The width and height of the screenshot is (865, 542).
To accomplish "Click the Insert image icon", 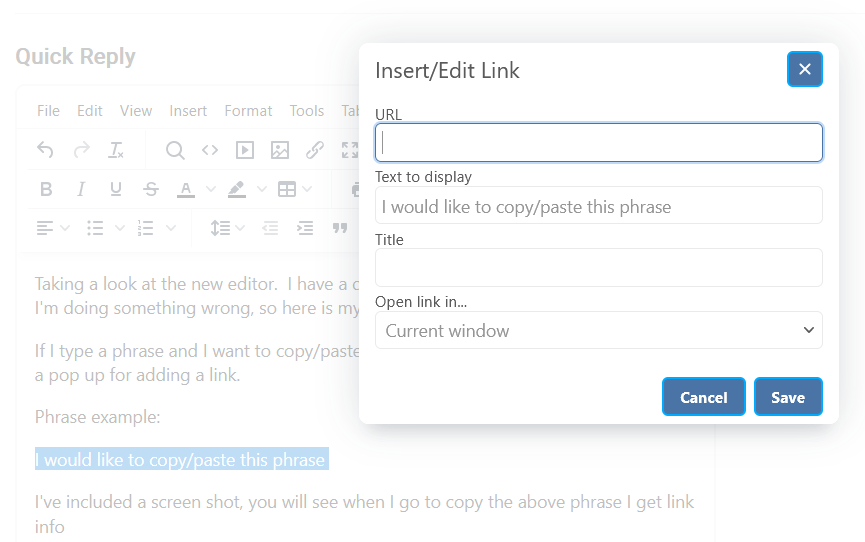I will 280,150.
